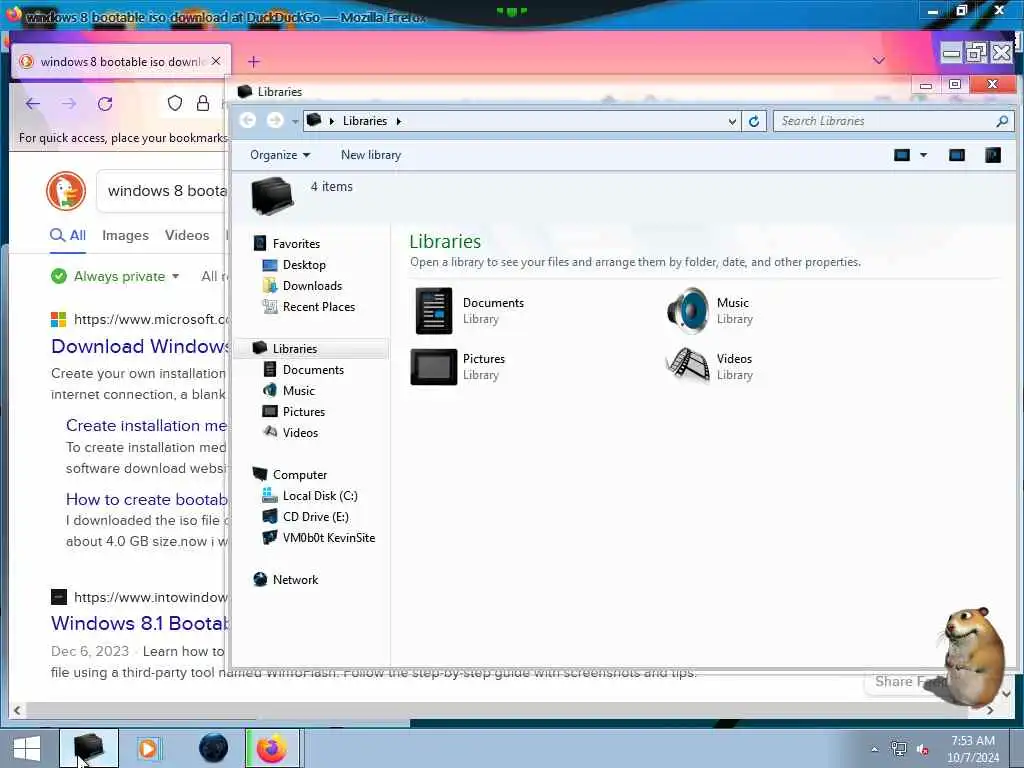Click the Firefox padlock site info icon
This screenshot has width=1024, height=768.
[203, 103]
